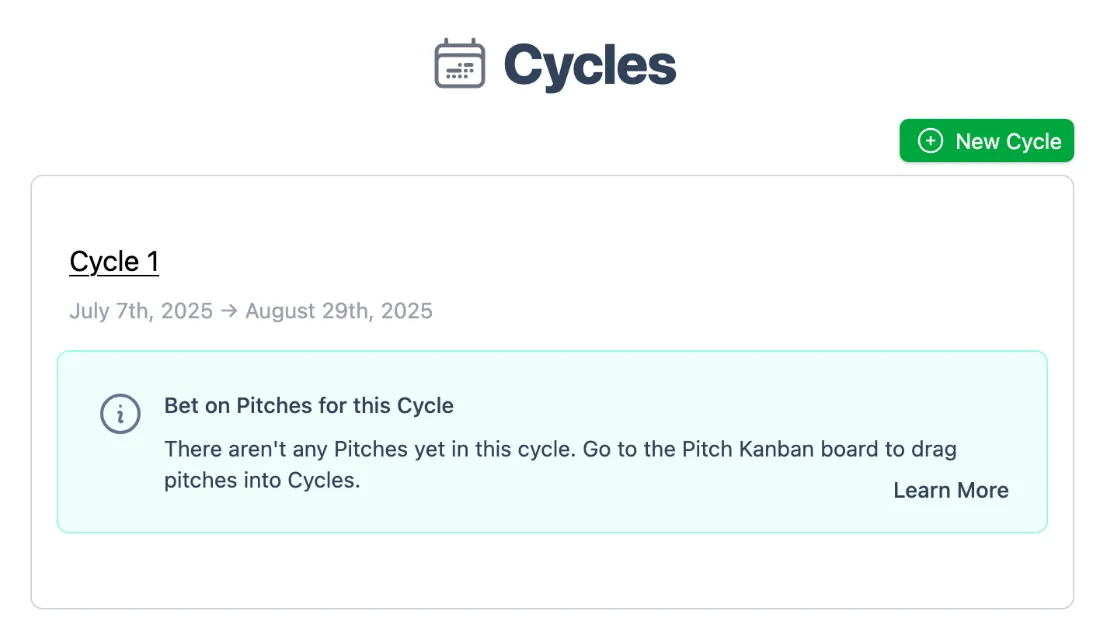Select the August 29th, 2025 end date

pyautogui.click(x=339, y=311)
